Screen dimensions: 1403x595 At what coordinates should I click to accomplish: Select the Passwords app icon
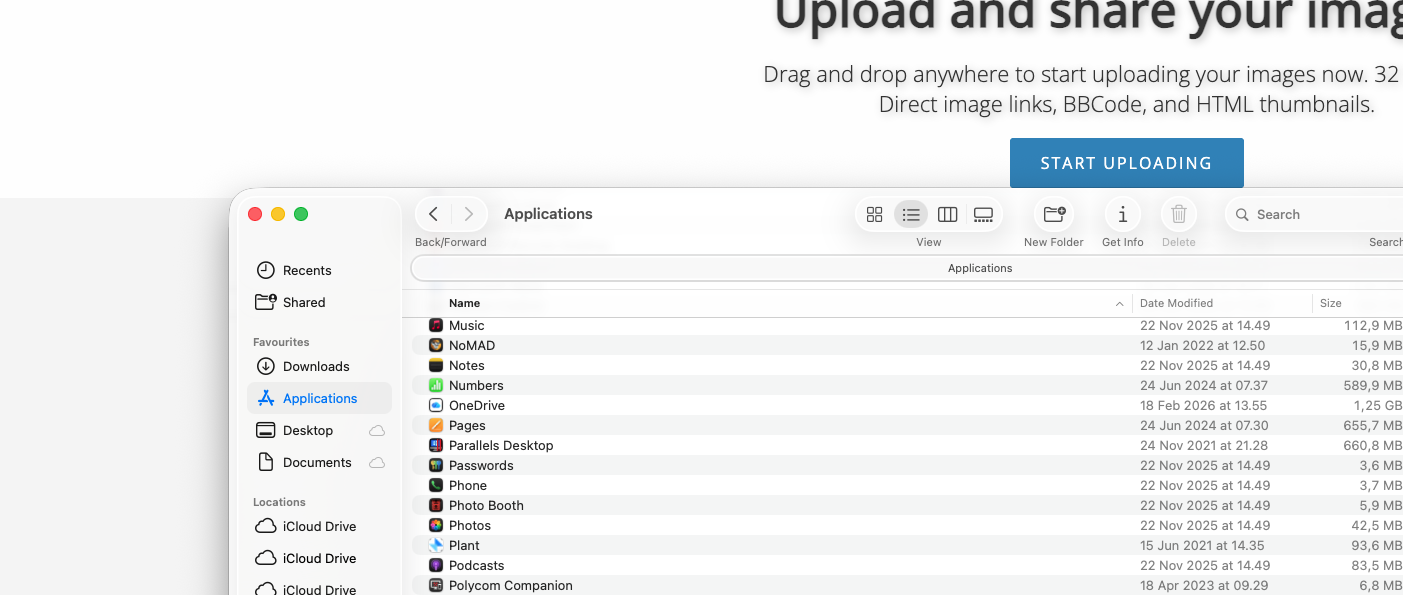436,465
